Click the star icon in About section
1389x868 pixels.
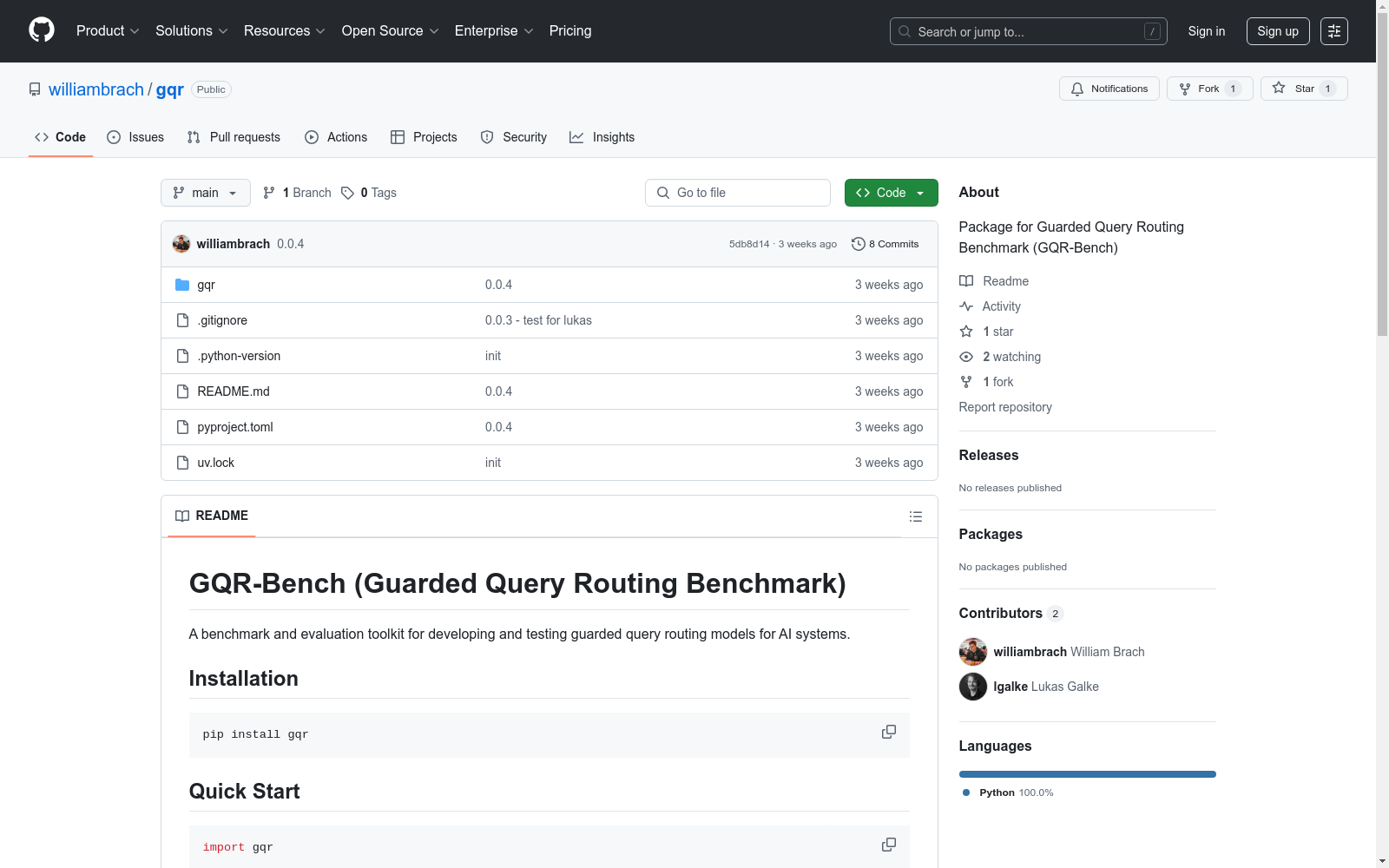966,332
